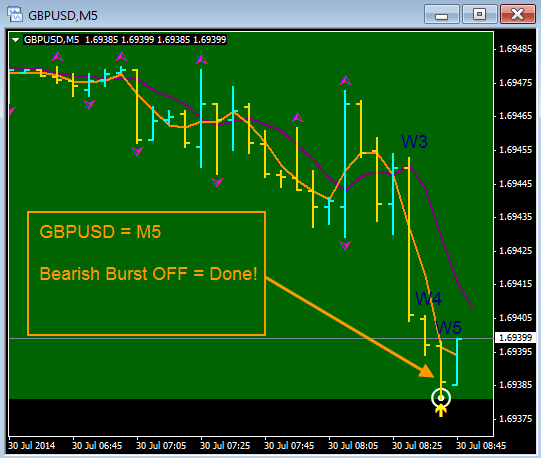Click the fractal down arrow below the 07:30 bar

(x=217, y=182)
